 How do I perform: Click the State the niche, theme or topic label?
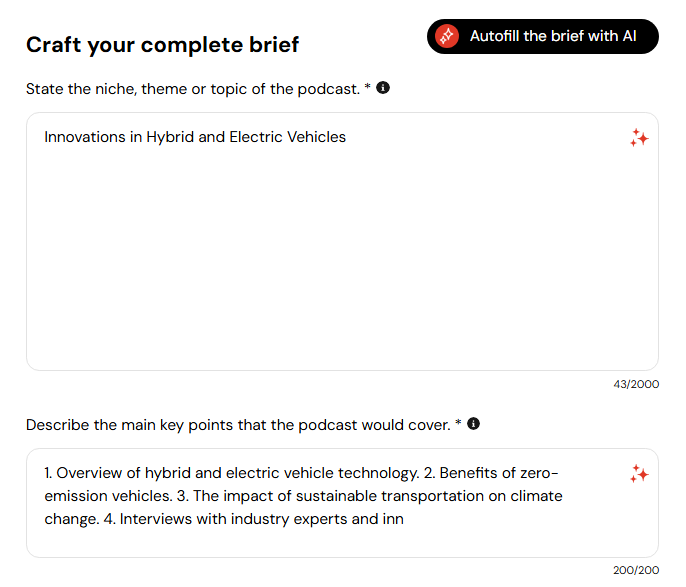coord(193,89)
